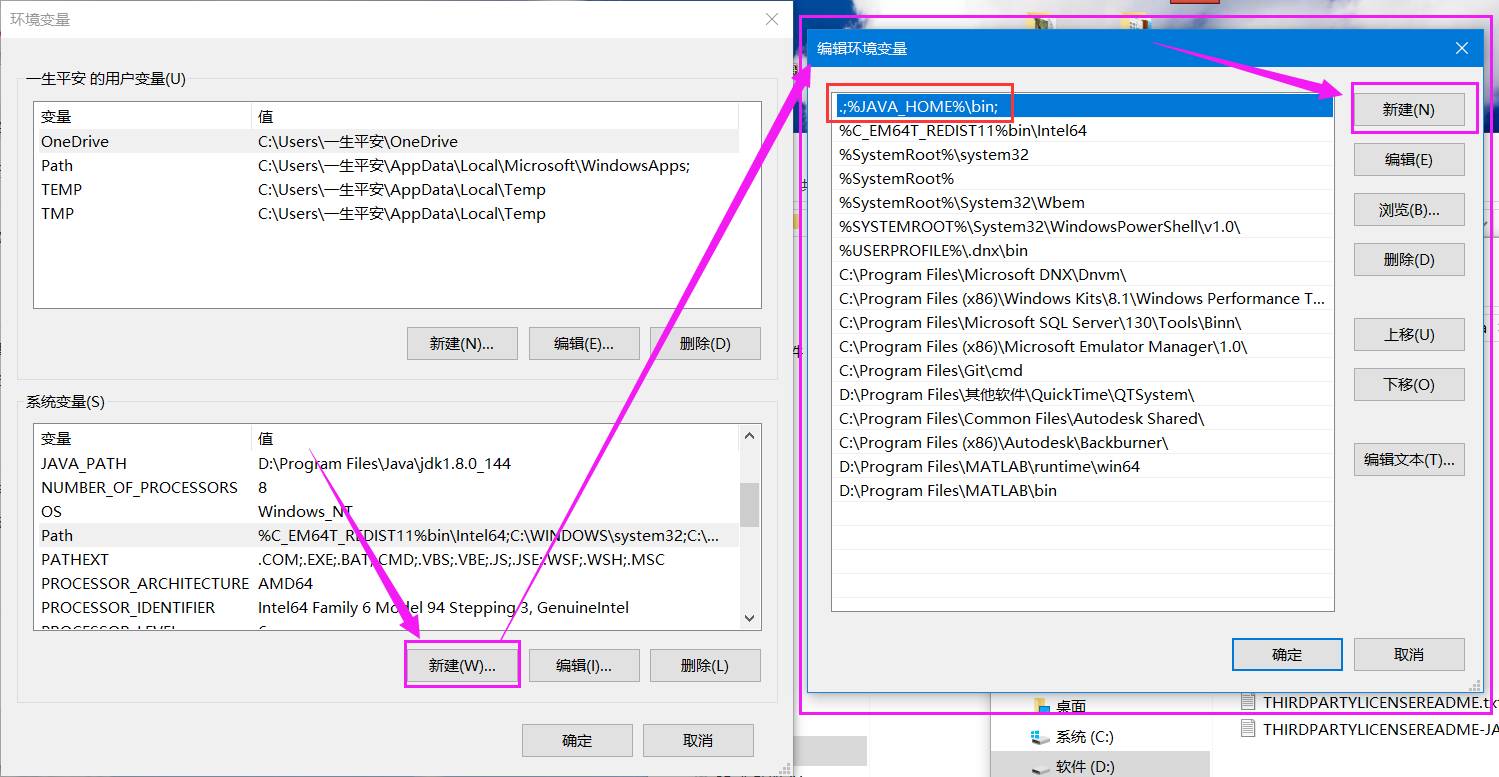Select JAVA_PATH system variable row

click(x=387, y=463)
